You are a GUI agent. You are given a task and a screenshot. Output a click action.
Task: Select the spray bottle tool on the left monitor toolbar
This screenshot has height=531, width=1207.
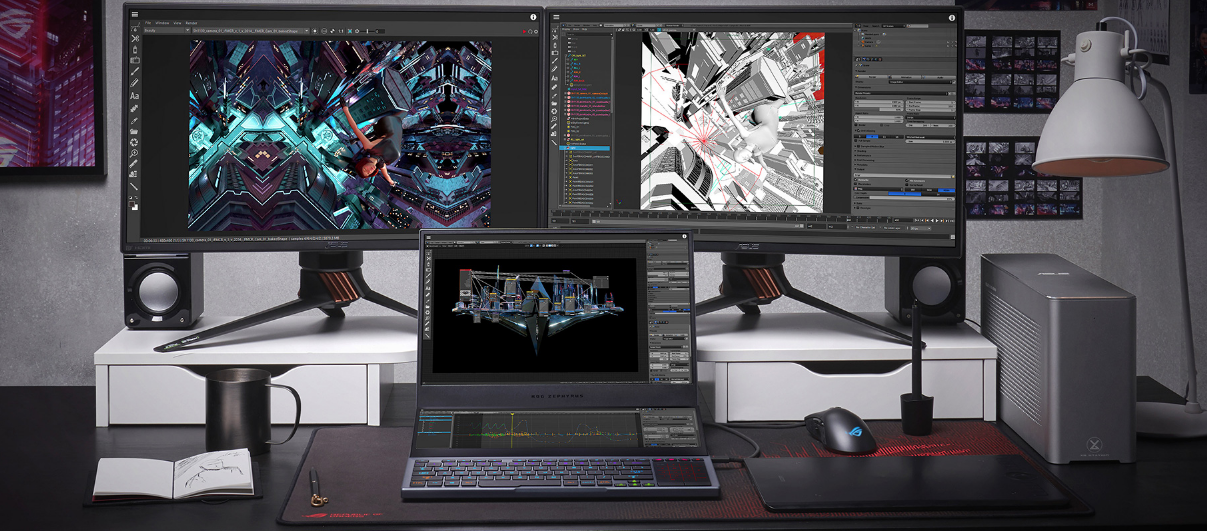point(134,49)
